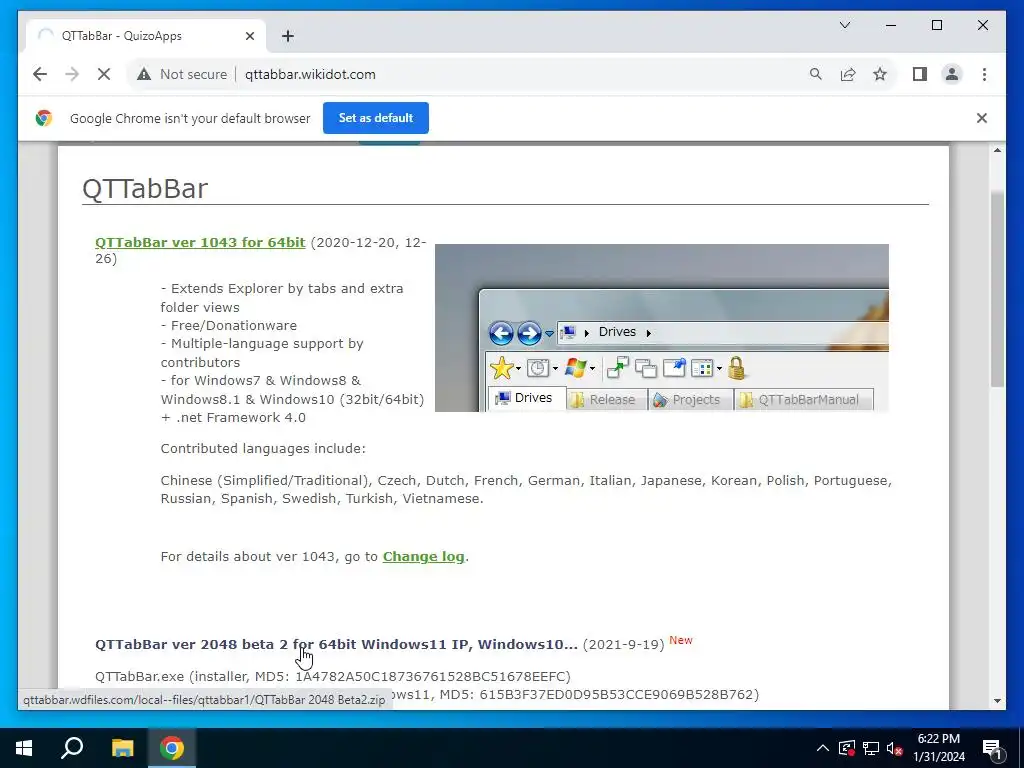The width and height of the screenshot is (1024, 768).
Task: Click the scrollbar up arrow
Action: tap(997, 151)
